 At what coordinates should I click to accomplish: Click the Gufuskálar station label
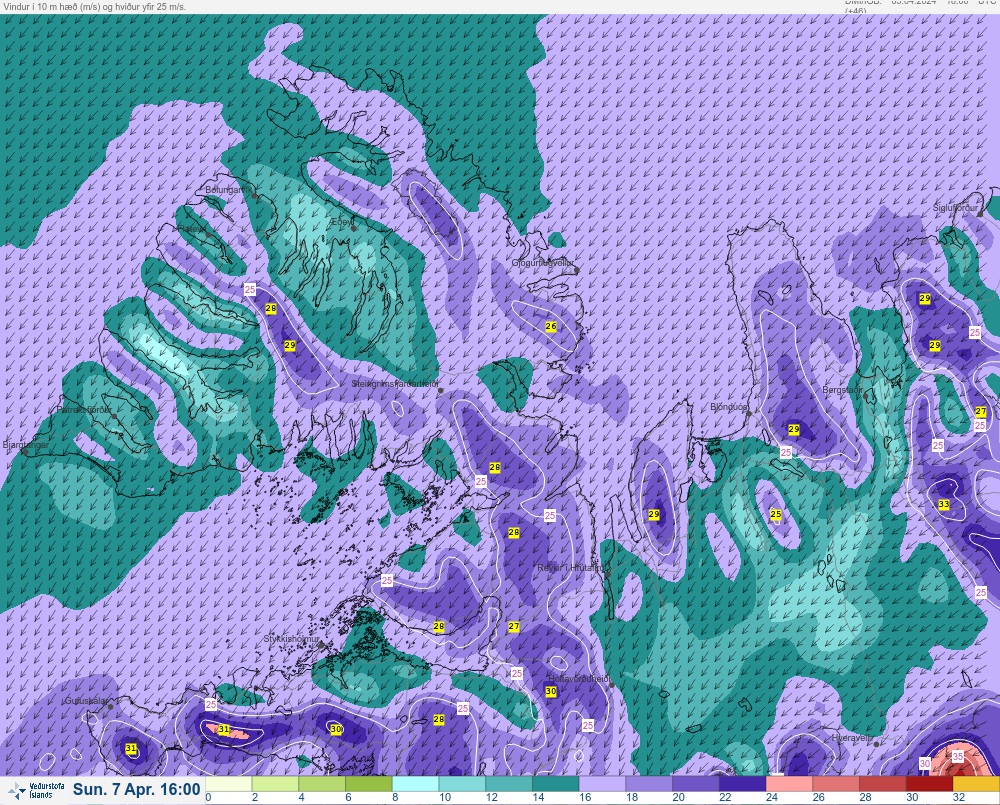86,700
